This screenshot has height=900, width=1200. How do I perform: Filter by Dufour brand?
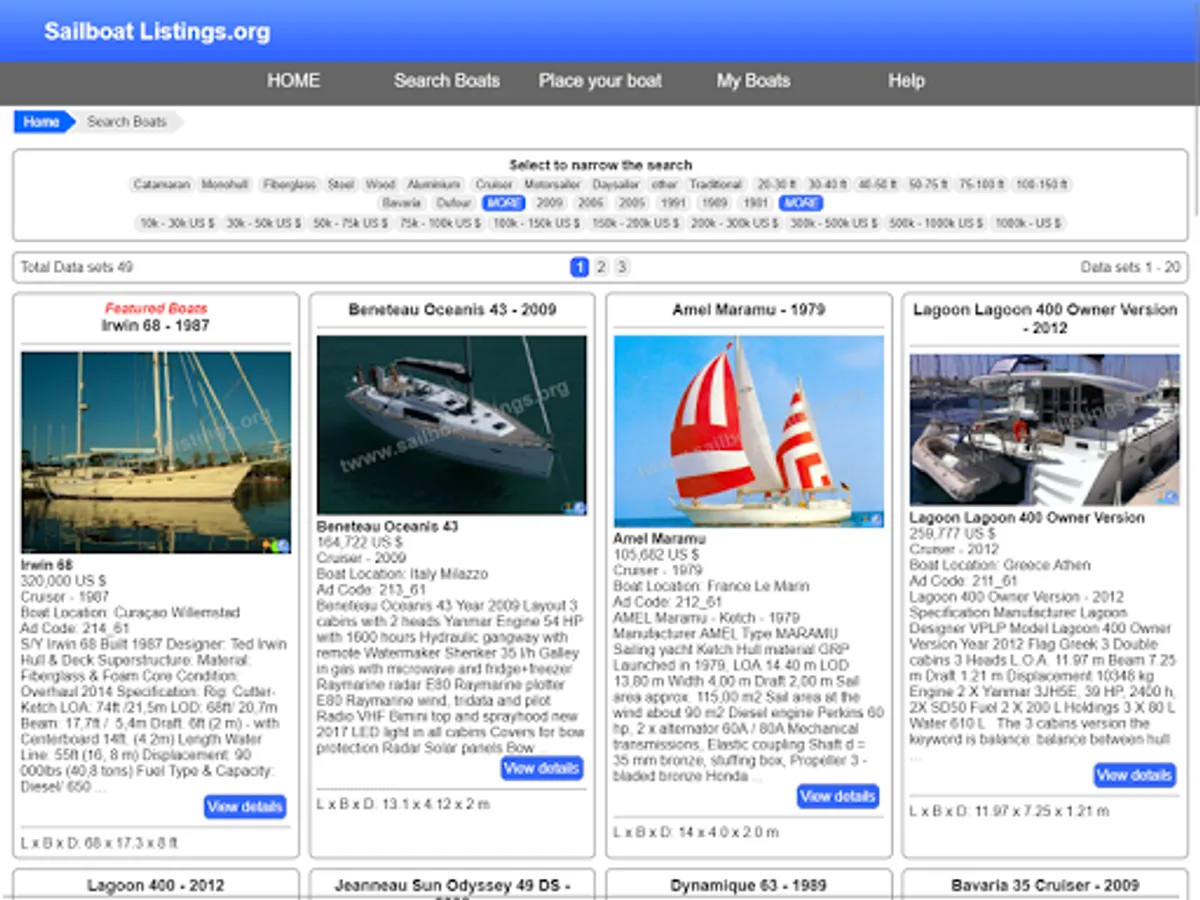[x=454, y=203]
